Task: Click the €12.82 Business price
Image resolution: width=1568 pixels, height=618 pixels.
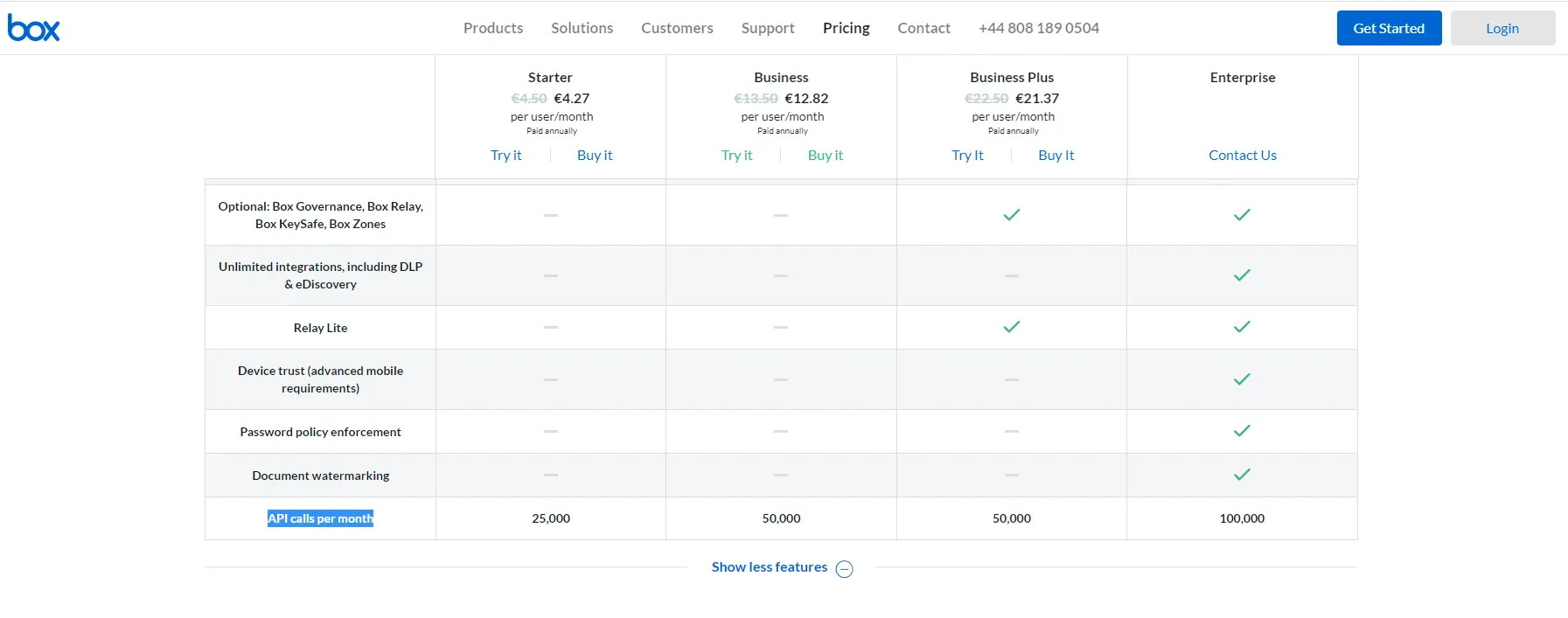Action: [x=806, y=98]
